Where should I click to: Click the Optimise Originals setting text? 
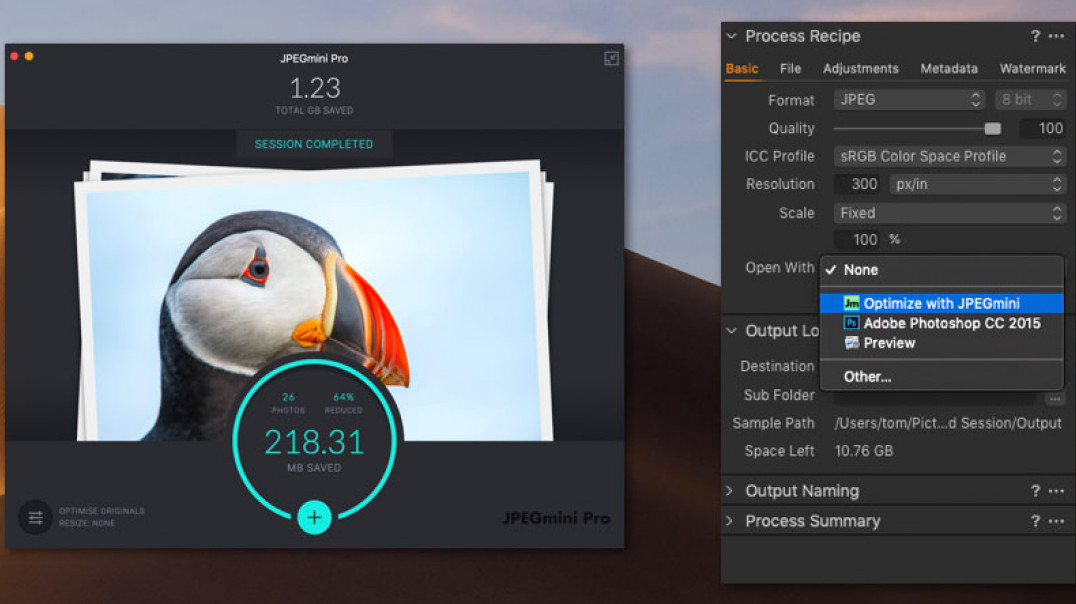[x=102, y=511]
